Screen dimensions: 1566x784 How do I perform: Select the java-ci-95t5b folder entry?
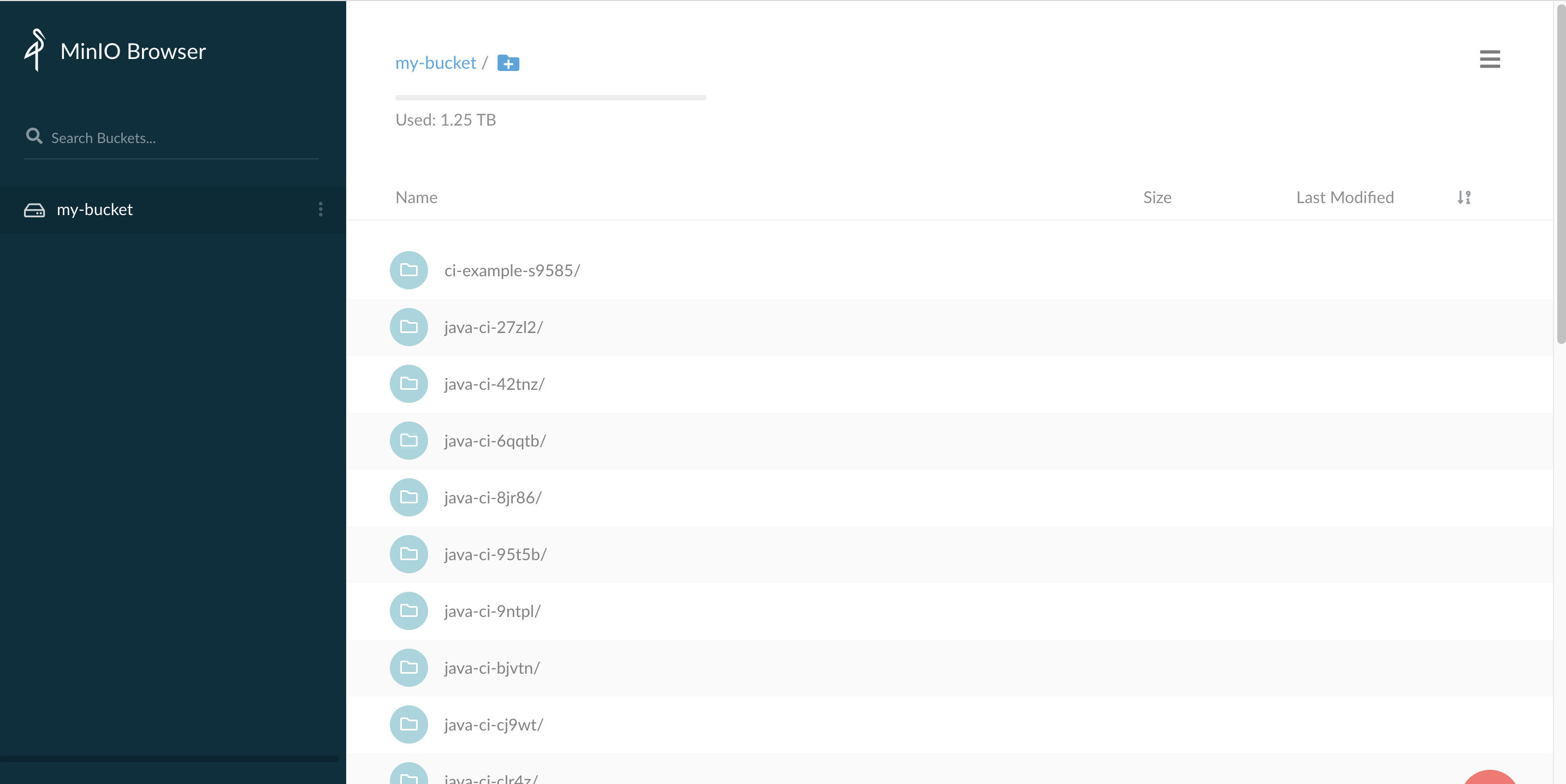[494, 554]
